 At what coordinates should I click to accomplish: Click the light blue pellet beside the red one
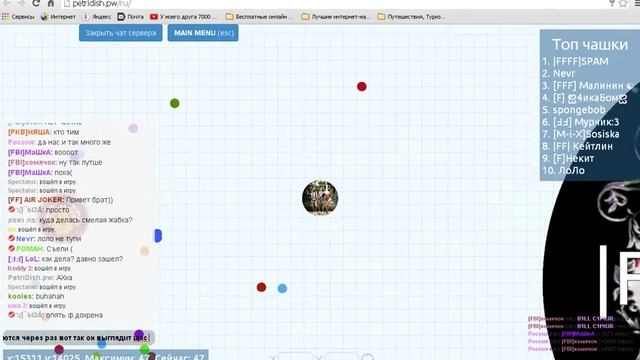coord(282,289)
